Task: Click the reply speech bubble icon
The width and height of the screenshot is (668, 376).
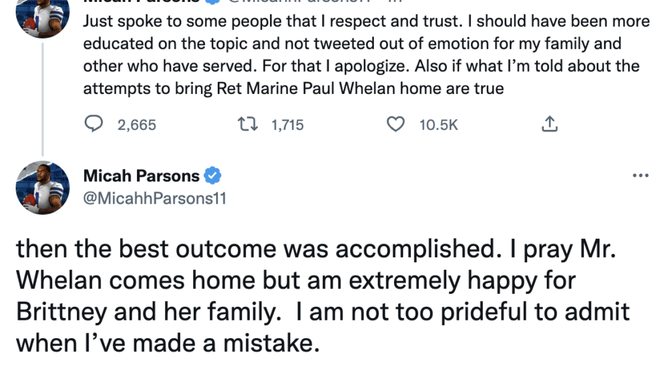Action: click(94, 124)
